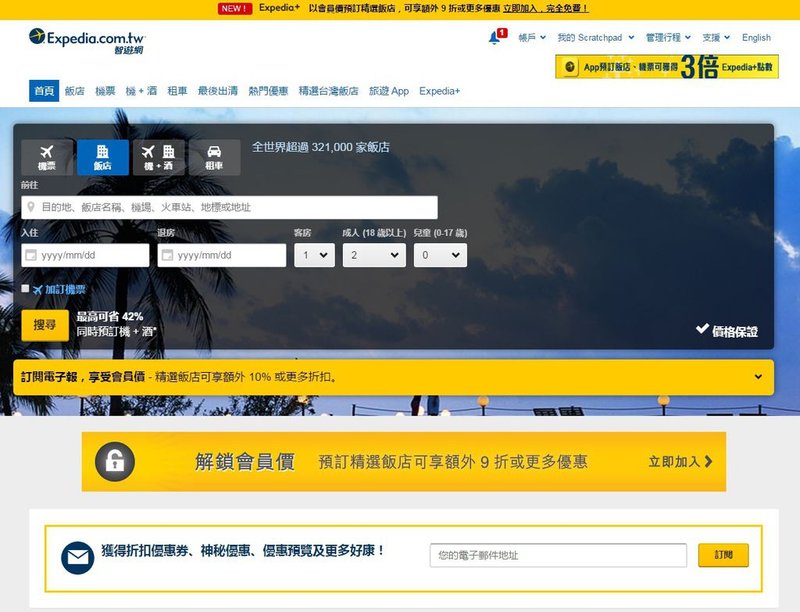This screenshot has height=612, width=800.
Task: Open the notification bell
Action: [x=494, y=38]
